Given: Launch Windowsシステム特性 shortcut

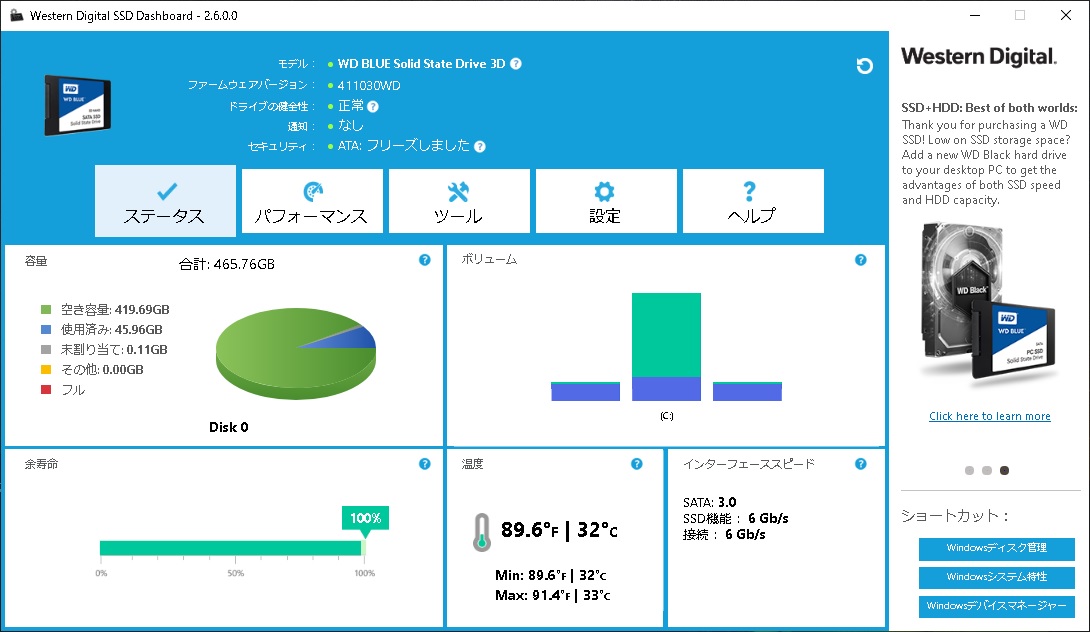Looking at the screenshot, I should (997, 577).
